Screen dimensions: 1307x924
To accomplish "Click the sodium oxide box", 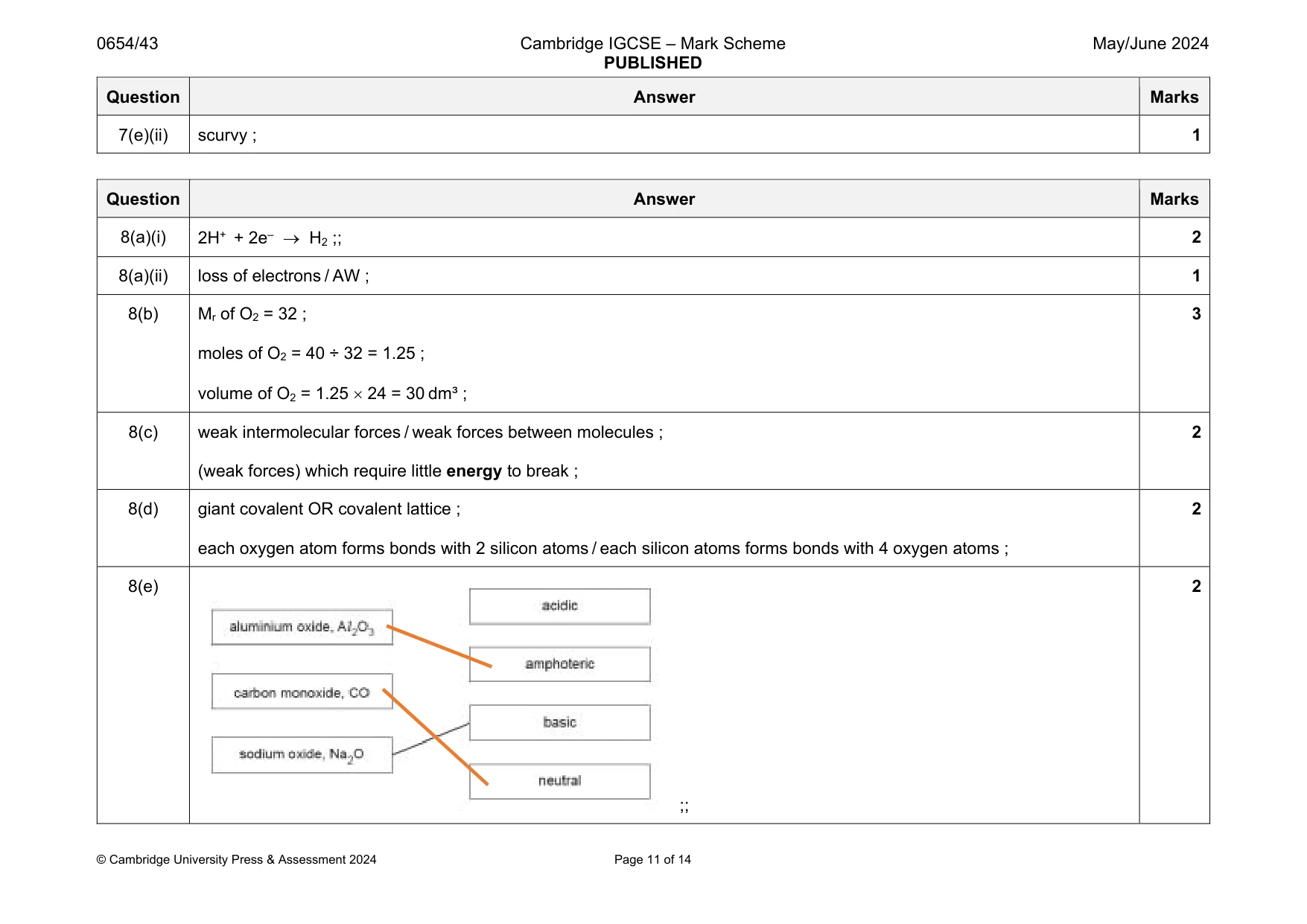I will [x=302, y=755].
